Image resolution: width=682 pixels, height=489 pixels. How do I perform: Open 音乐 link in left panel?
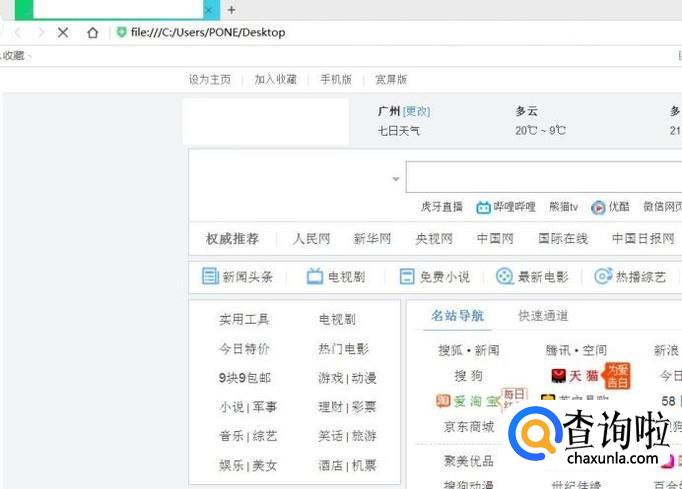[x=231, y=436]
